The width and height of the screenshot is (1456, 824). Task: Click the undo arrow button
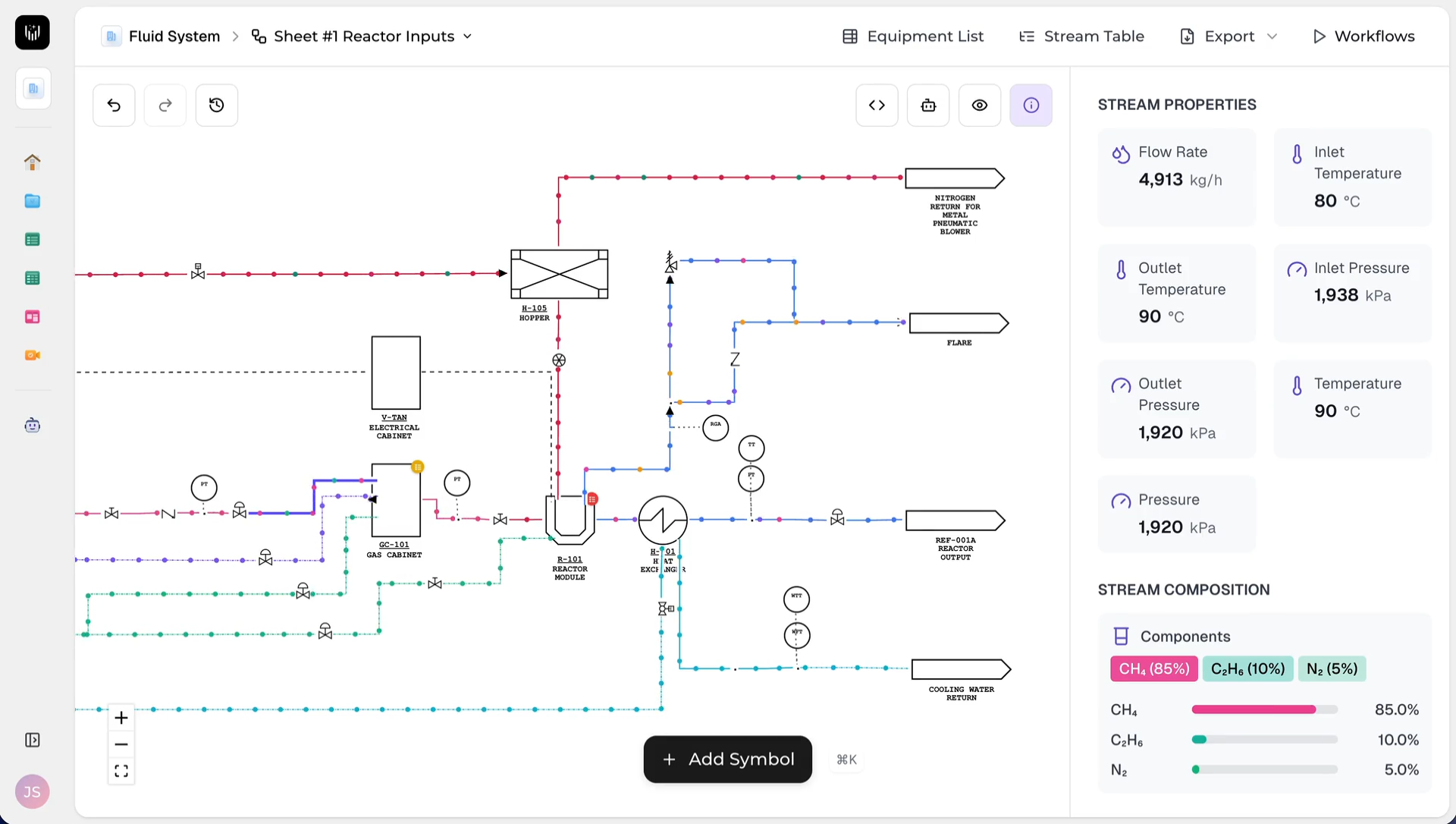(114, 105)
